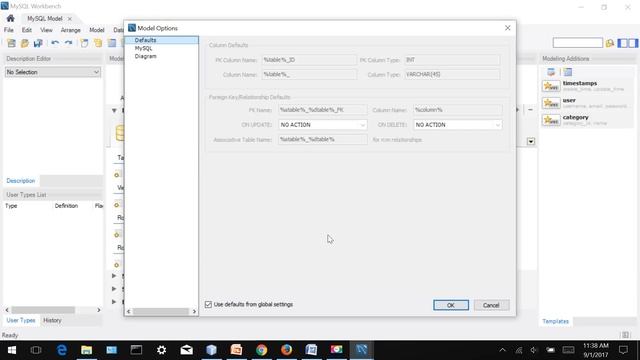The height and width of the screenshot is (360, 640).
Task: Open Chrome from the taskbar
Action: pos(262,350)
